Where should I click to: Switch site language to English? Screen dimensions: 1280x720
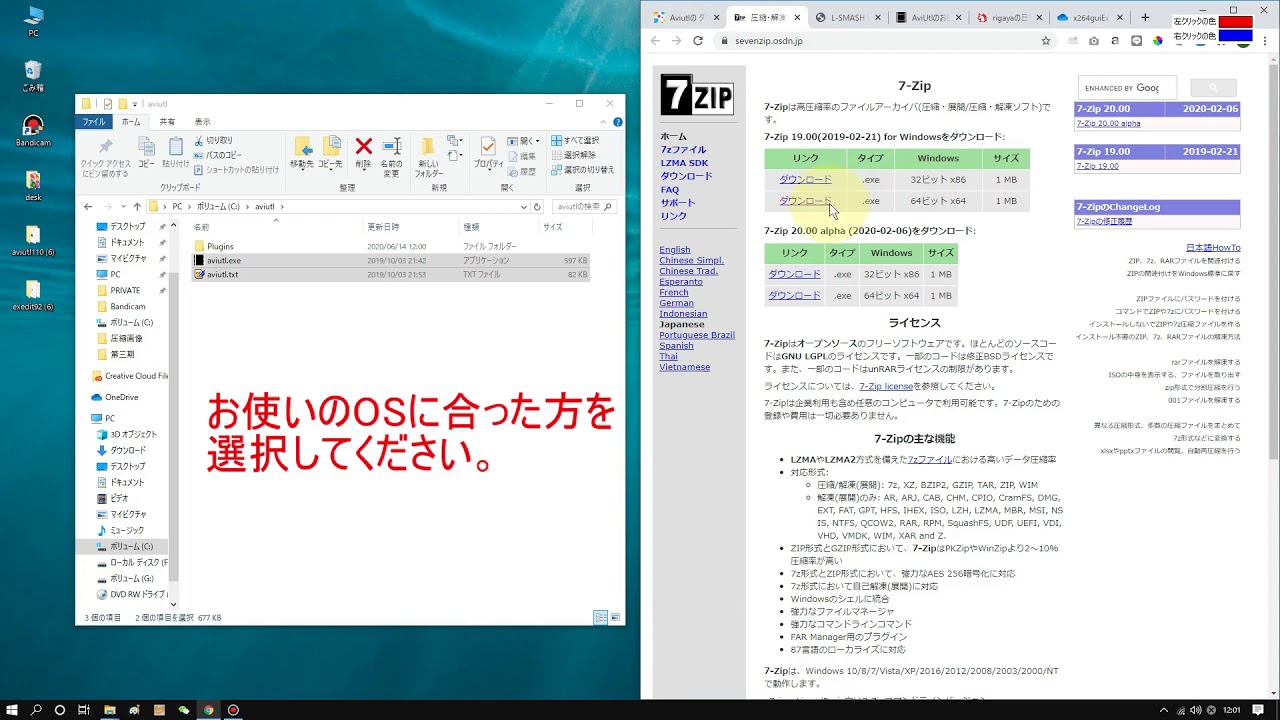tap(675, 250)
